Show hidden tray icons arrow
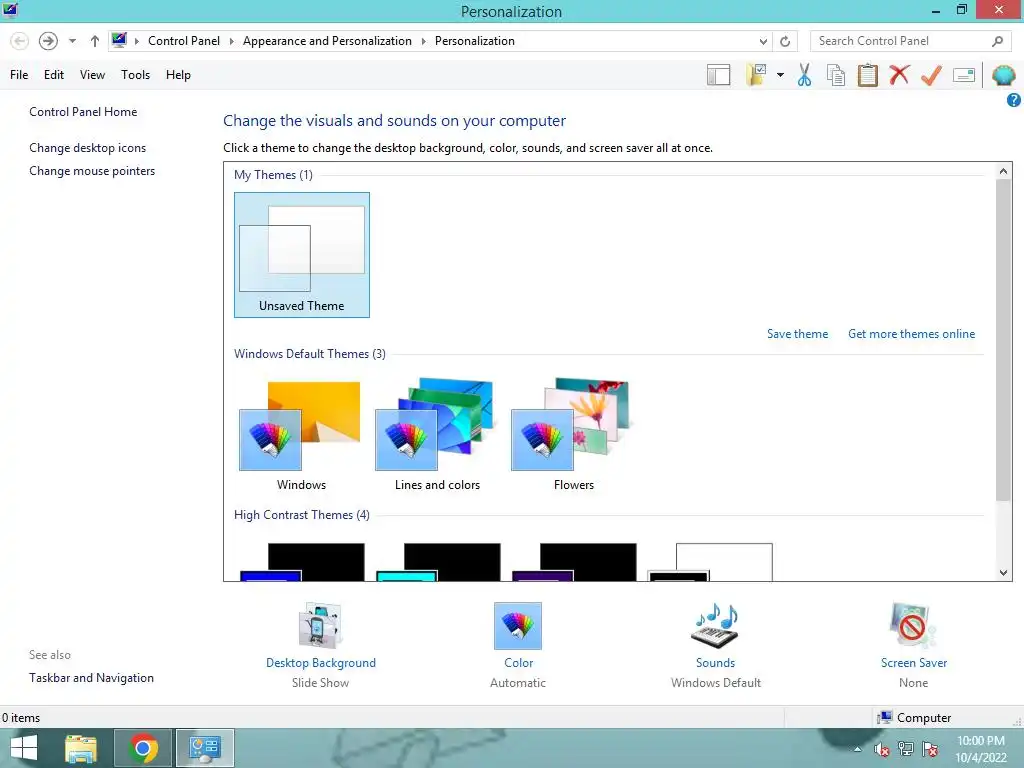The height and width of the screenshot is (768, 1024). pos(857,749)
